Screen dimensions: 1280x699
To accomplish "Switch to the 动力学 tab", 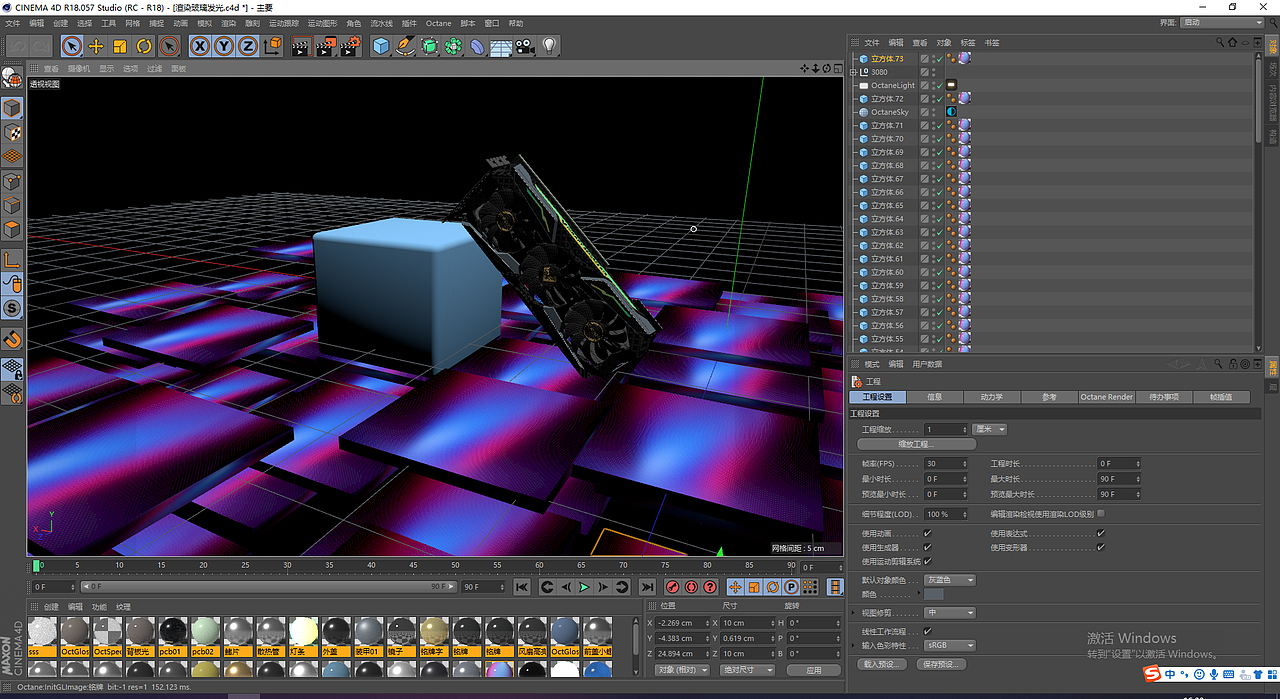I will click(x=992, y=397).
